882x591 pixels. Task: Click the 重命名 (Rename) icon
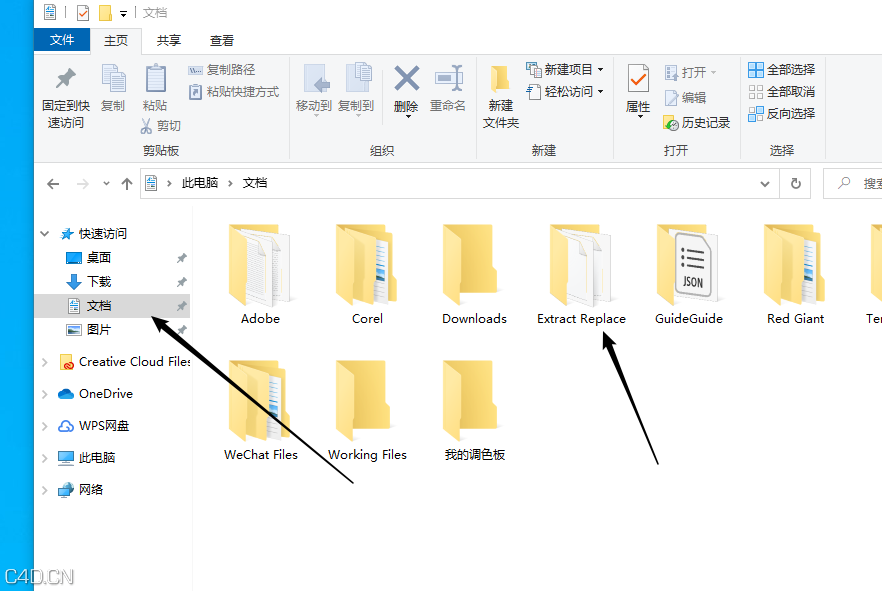449,90
